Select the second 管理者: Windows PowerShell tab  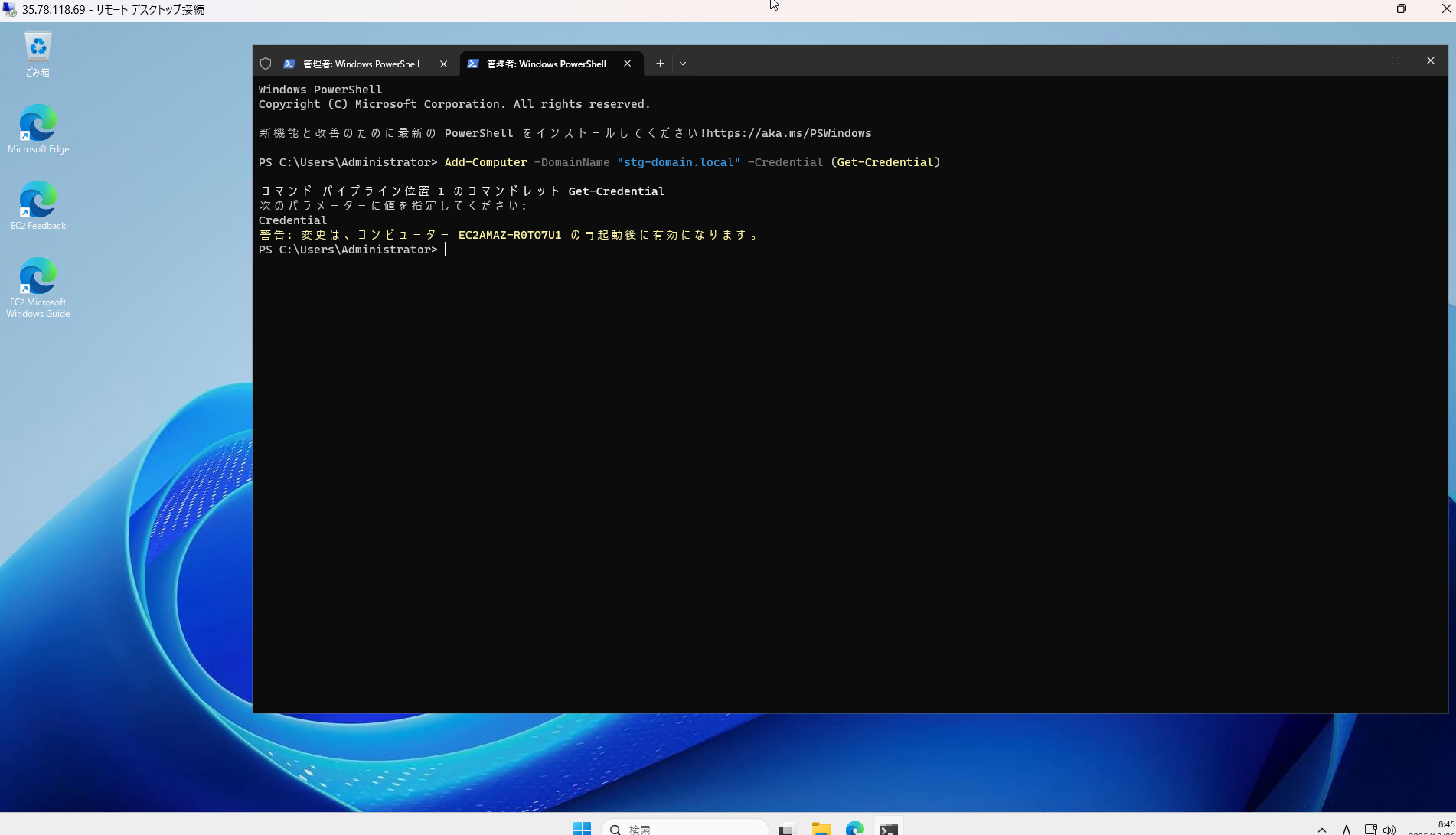[x=544, y=64]
